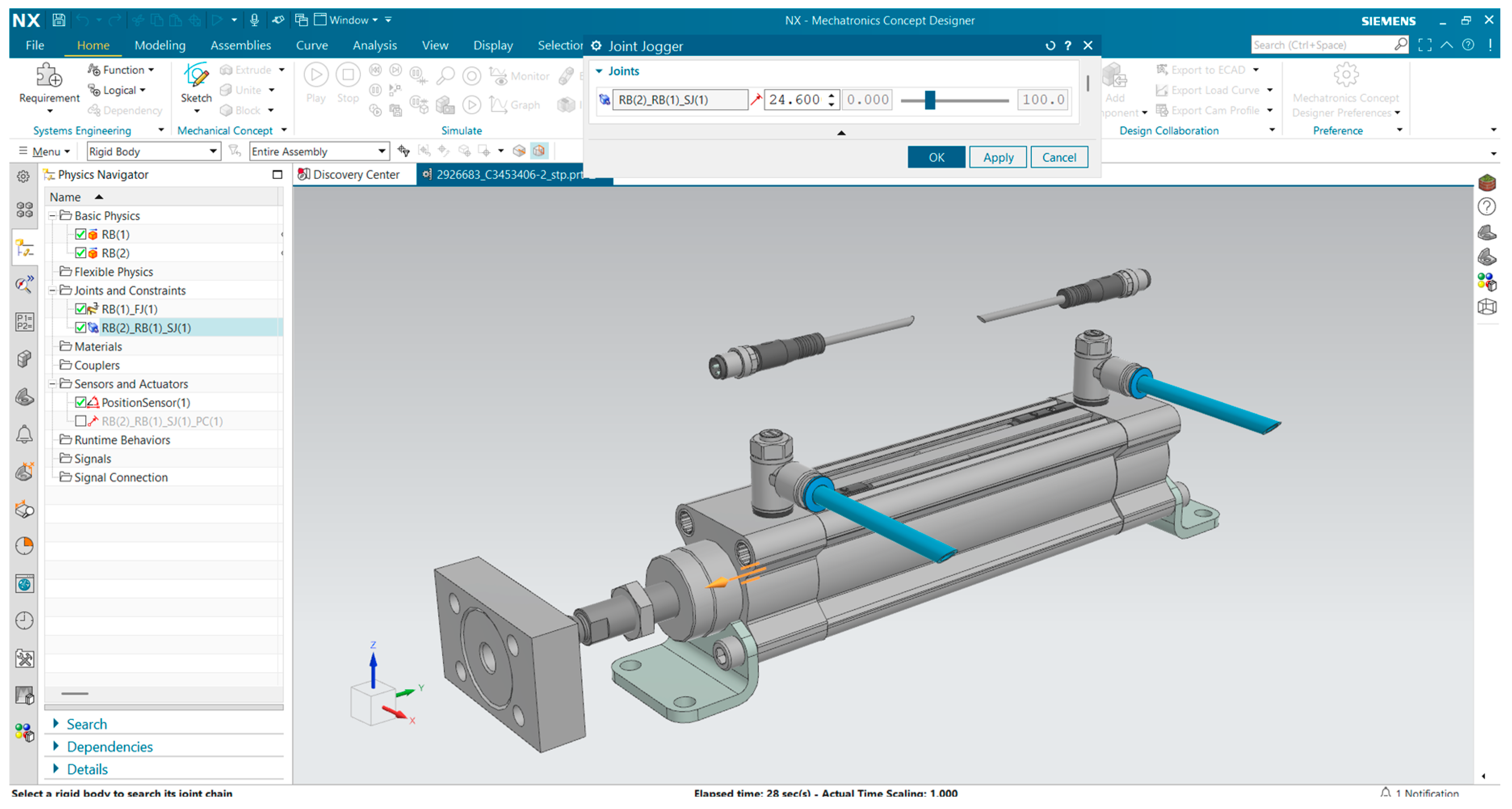Image resolution: width=1512 pixels, height=809 pixels.
Task: Uncheck the RB(1) rigid body checkbox
Action: (x=80, y=234)
